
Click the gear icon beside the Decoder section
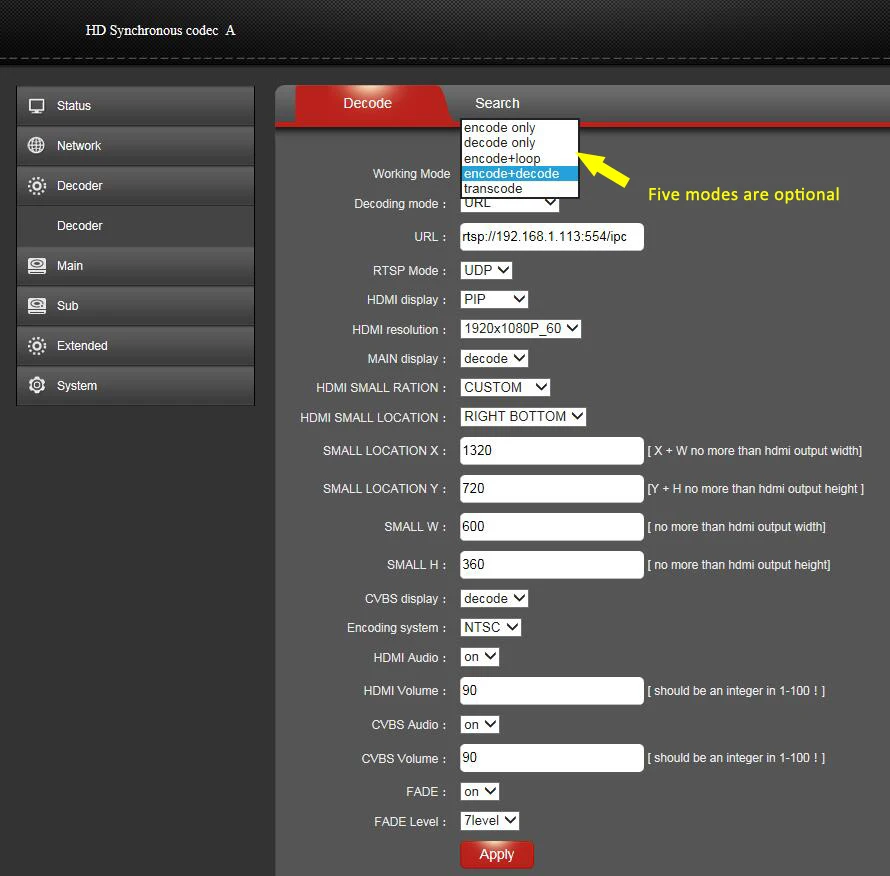pos(37,186)
